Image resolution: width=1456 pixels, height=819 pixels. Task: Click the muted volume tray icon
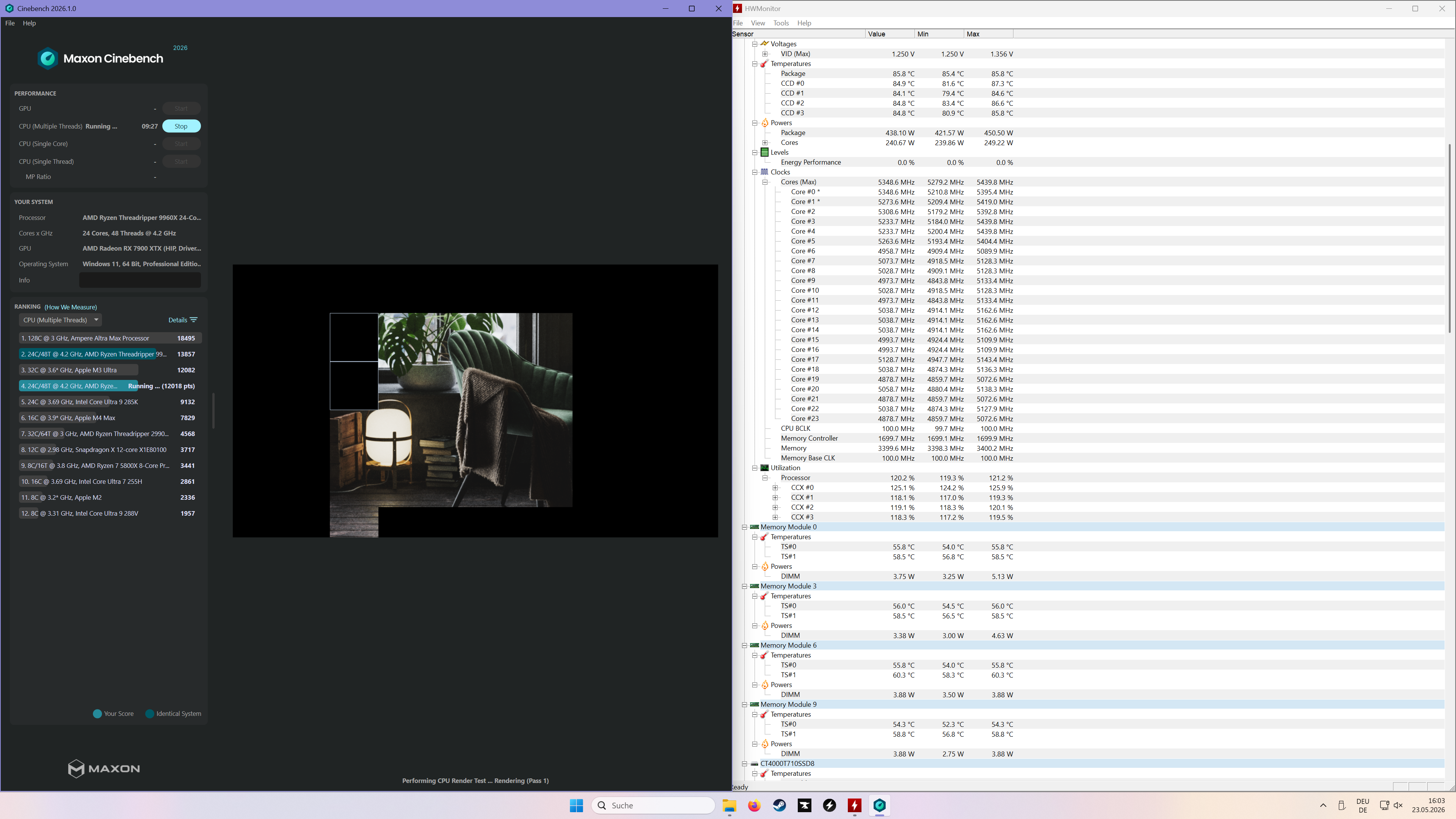1398,805
